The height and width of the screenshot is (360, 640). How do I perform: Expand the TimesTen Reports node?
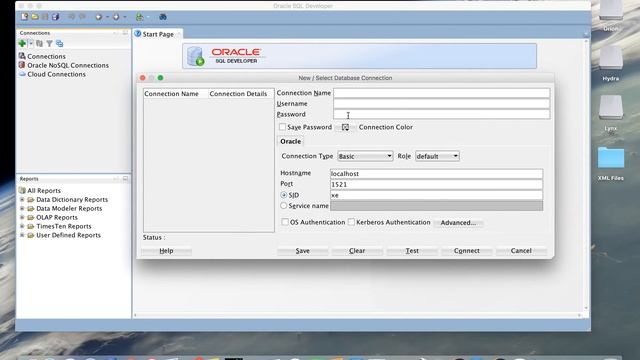[x=22, y=226]
